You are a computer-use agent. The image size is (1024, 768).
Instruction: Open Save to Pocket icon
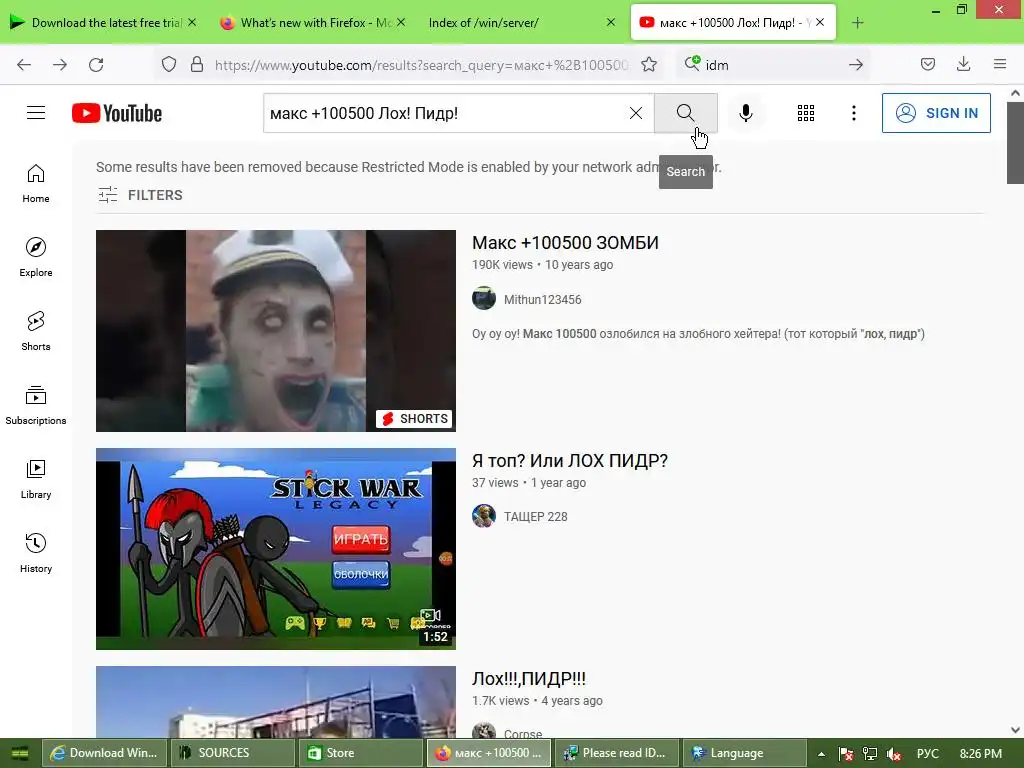pos(928,64)
